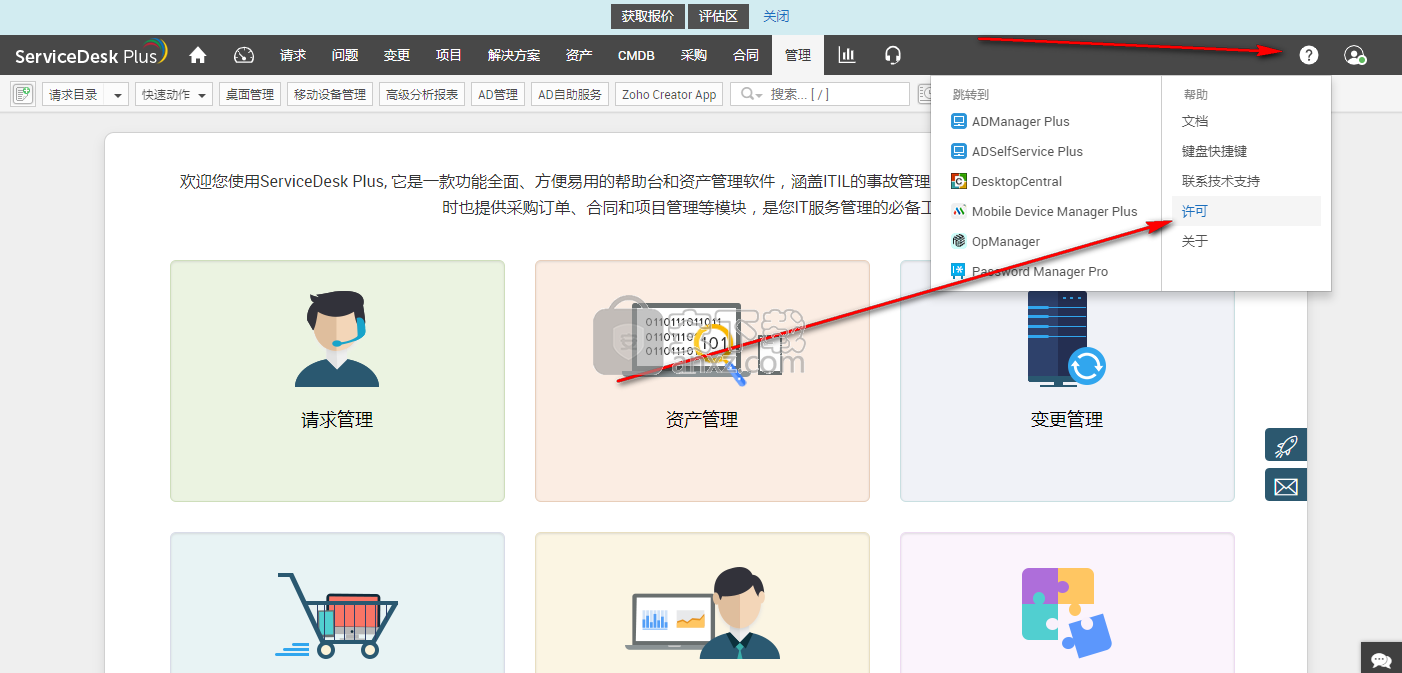The height and width of the screenshot is (673, 1402).
Task: Click the 关闭 link in top banner
Action: coord(776,16)
